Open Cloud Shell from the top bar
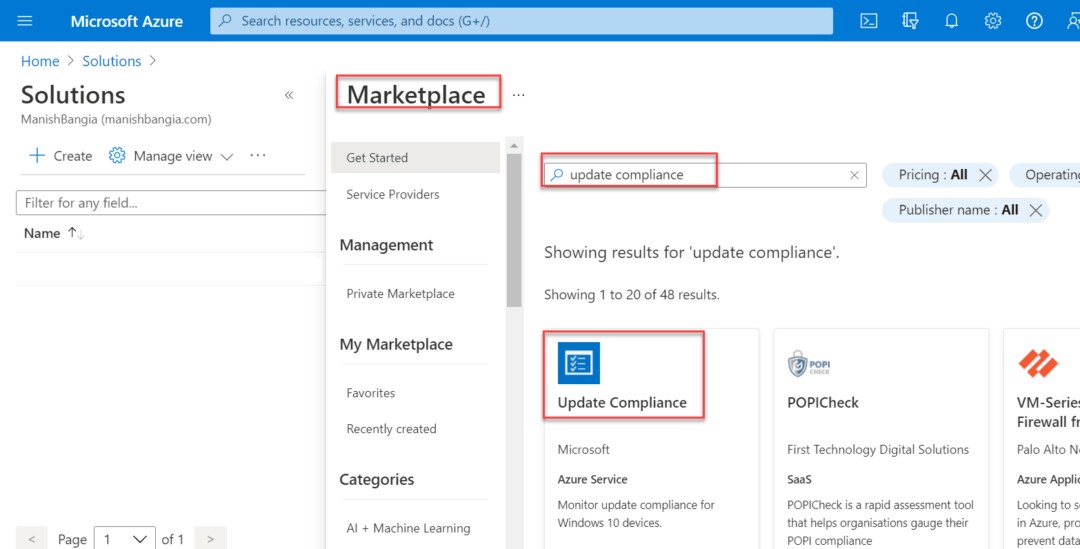 coord(869,21)
